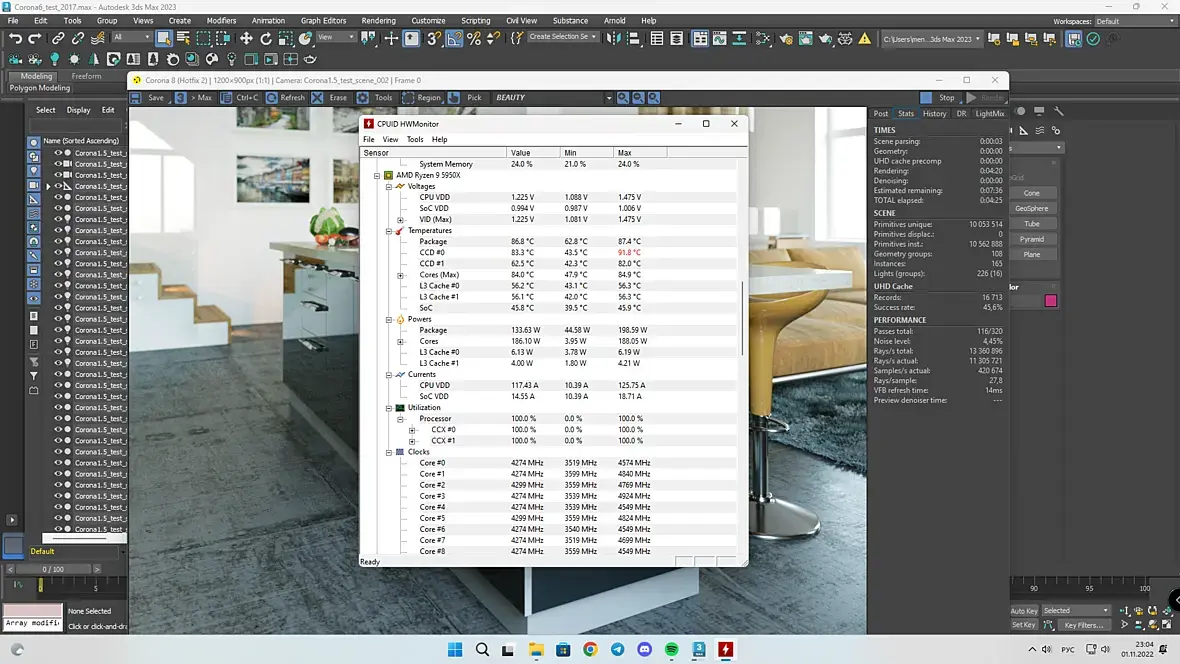Open Spotify from the taskbar
This screenshot has width=1180, height=664.
672,650
